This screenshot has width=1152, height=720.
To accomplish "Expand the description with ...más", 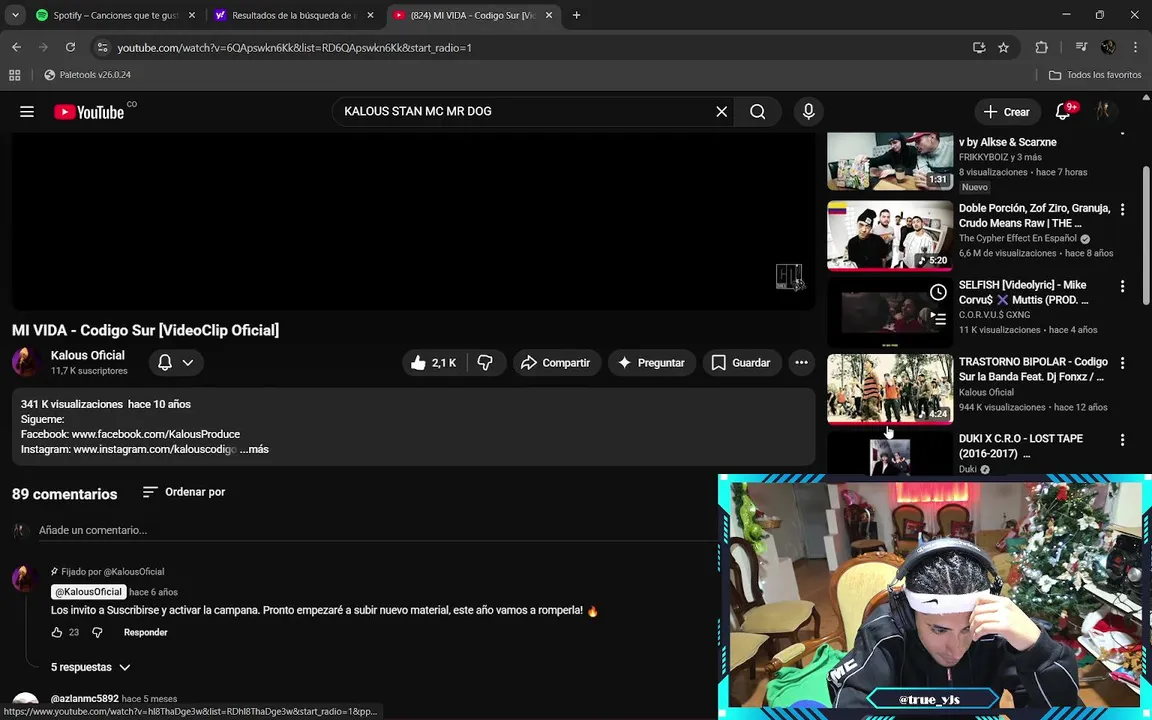I will pos(254,449).
